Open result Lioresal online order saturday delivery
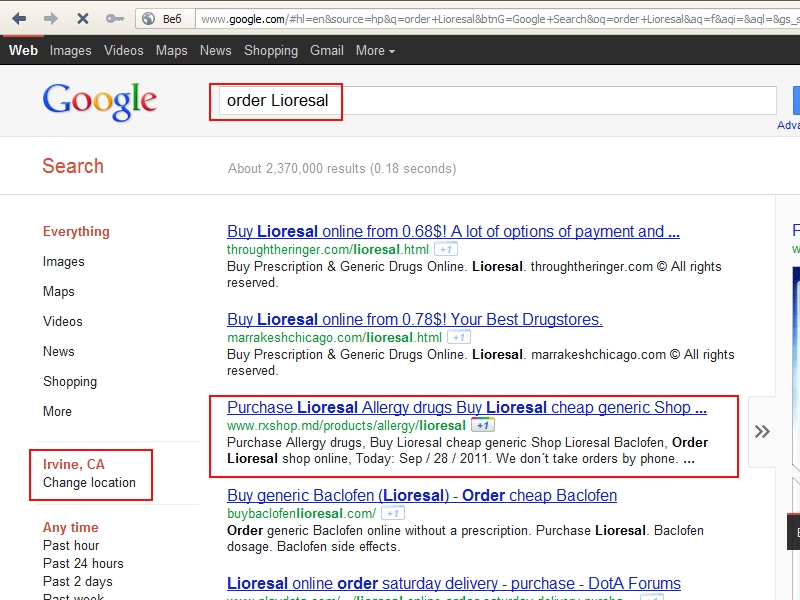The image size is (800, 600). click(x=454, y=583)
